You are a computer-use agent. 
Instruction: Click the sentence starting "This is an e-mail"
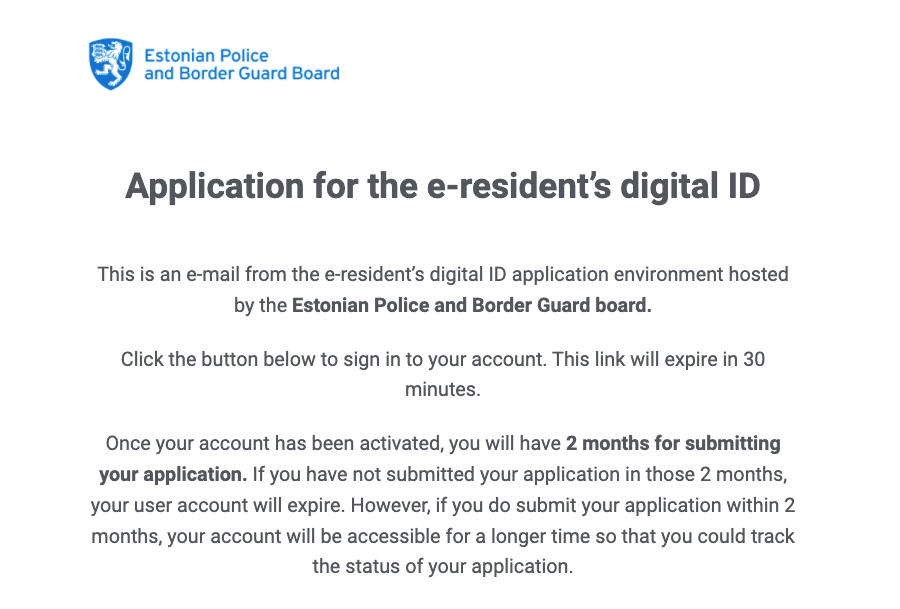click(x=443, y=290)
